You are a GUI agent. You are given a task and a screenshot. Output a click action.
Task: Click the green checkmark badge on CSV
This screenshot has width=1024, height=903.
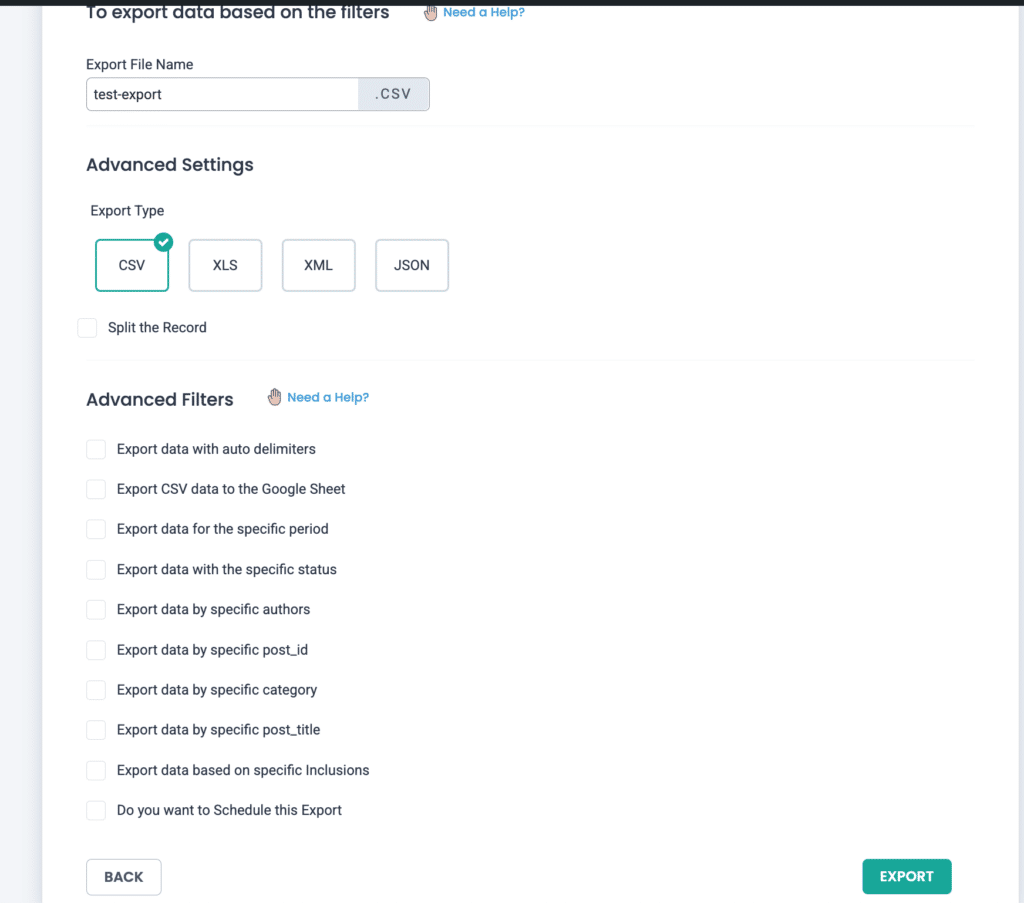click(163, 242)
